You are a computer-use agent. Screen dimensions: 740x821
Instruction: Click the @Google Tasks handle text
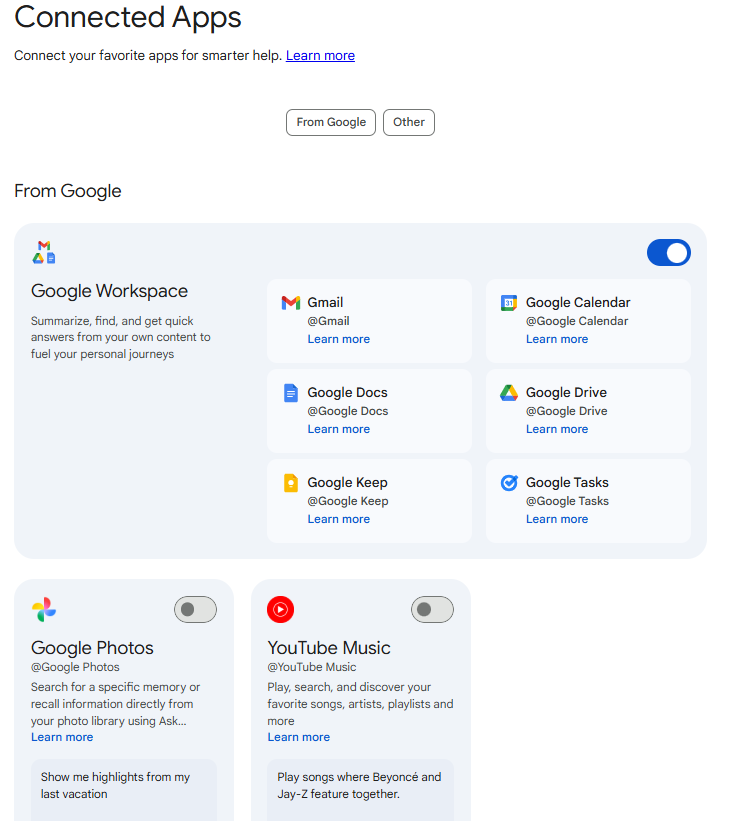567,501
